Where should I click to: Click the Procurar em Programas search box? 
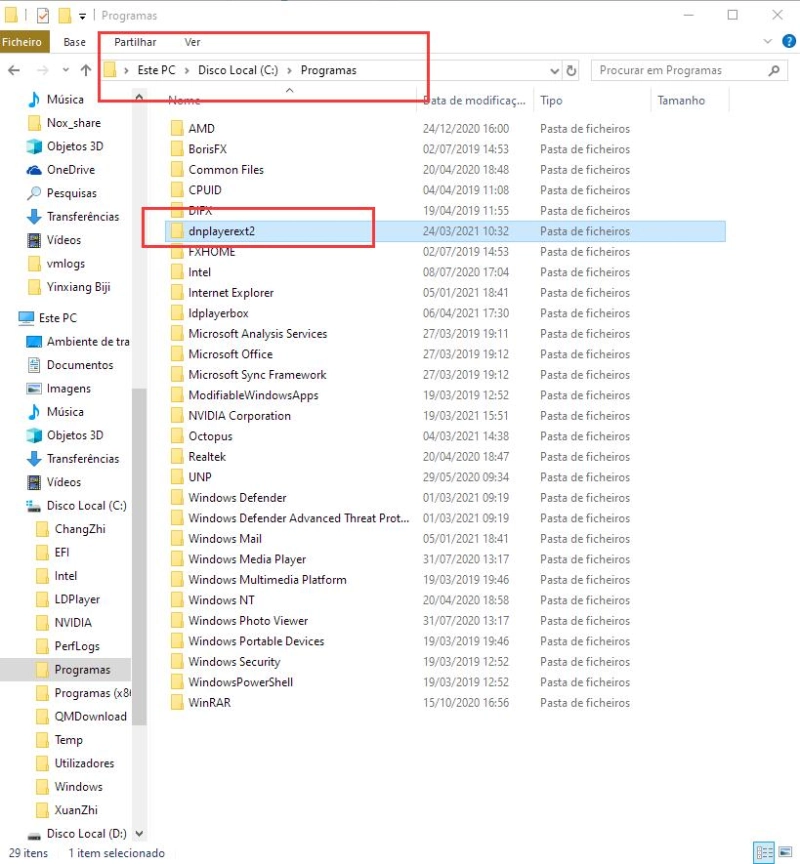[x=680, y=71]
